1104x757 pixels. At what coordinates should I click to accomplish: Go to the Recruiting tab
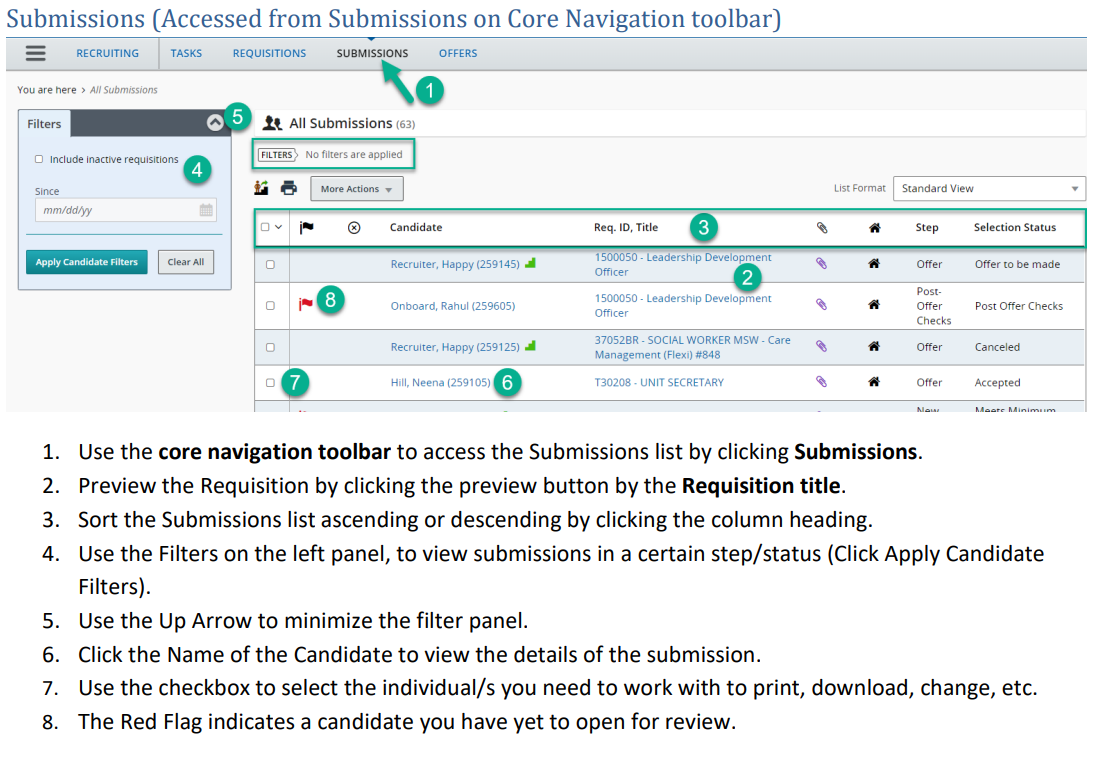pyautogui.click(x=107, y=53)
